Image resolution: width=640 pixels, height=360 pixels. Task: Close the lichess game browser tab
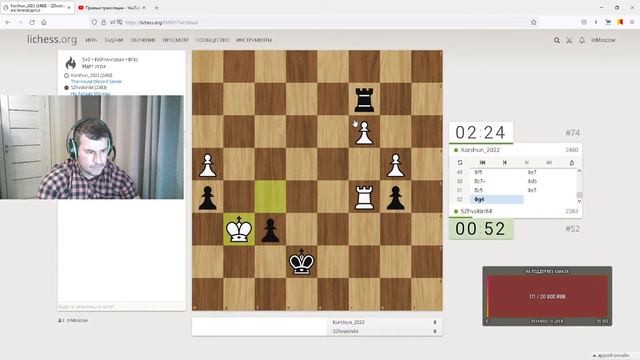[69, 8]
